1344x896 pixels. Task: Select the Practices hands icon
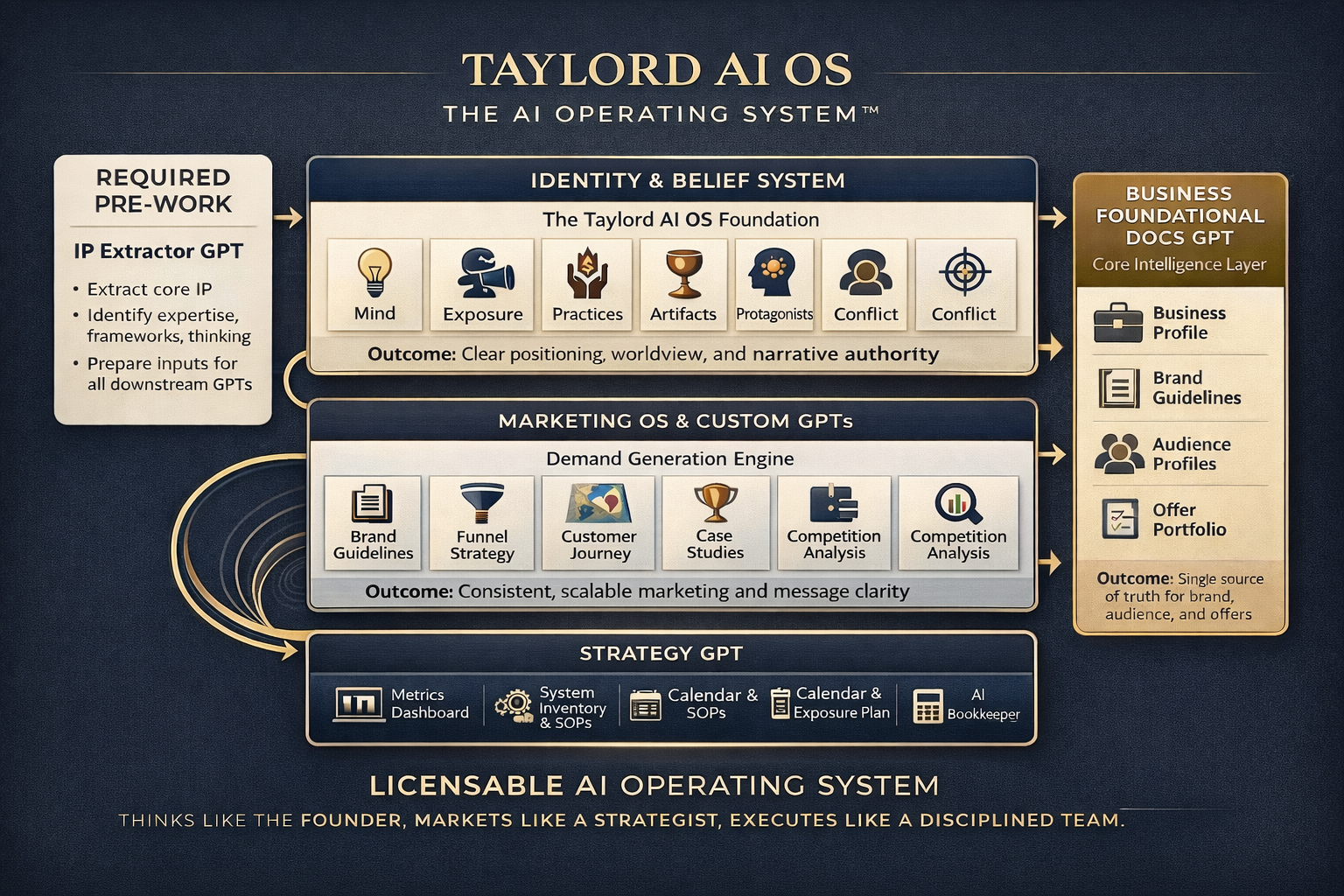tap(585, 276)
